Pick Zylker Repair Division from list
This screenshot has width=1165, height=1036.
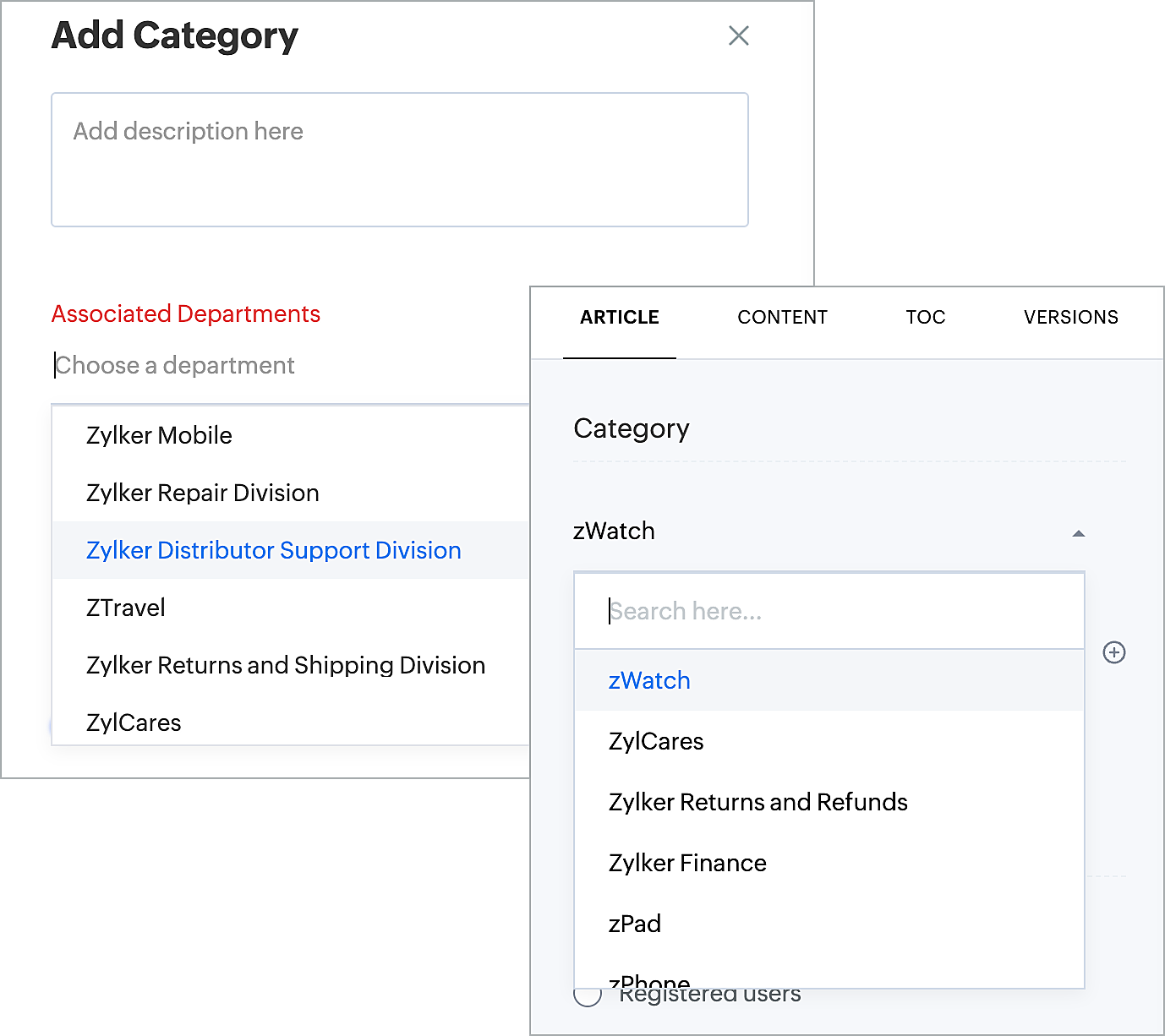coord(203,493)
